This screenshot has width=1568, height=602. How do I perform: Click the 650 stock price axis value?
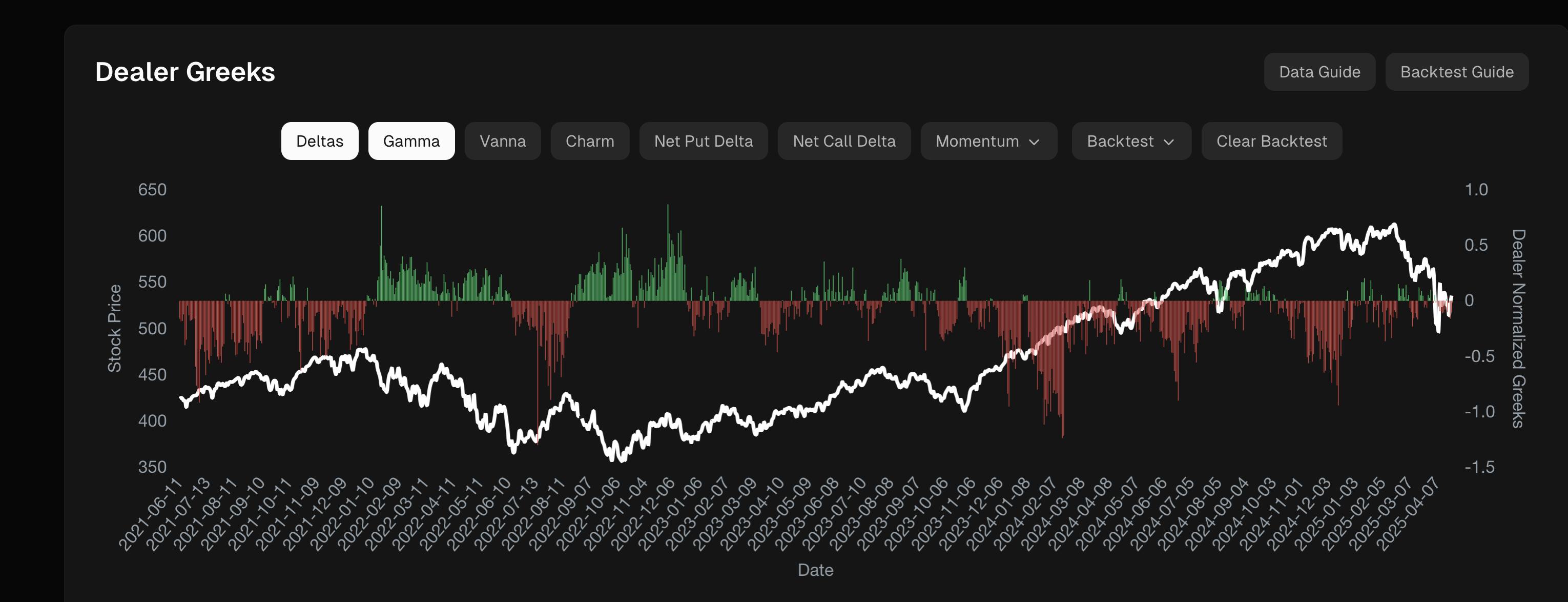tap(152, 190)
